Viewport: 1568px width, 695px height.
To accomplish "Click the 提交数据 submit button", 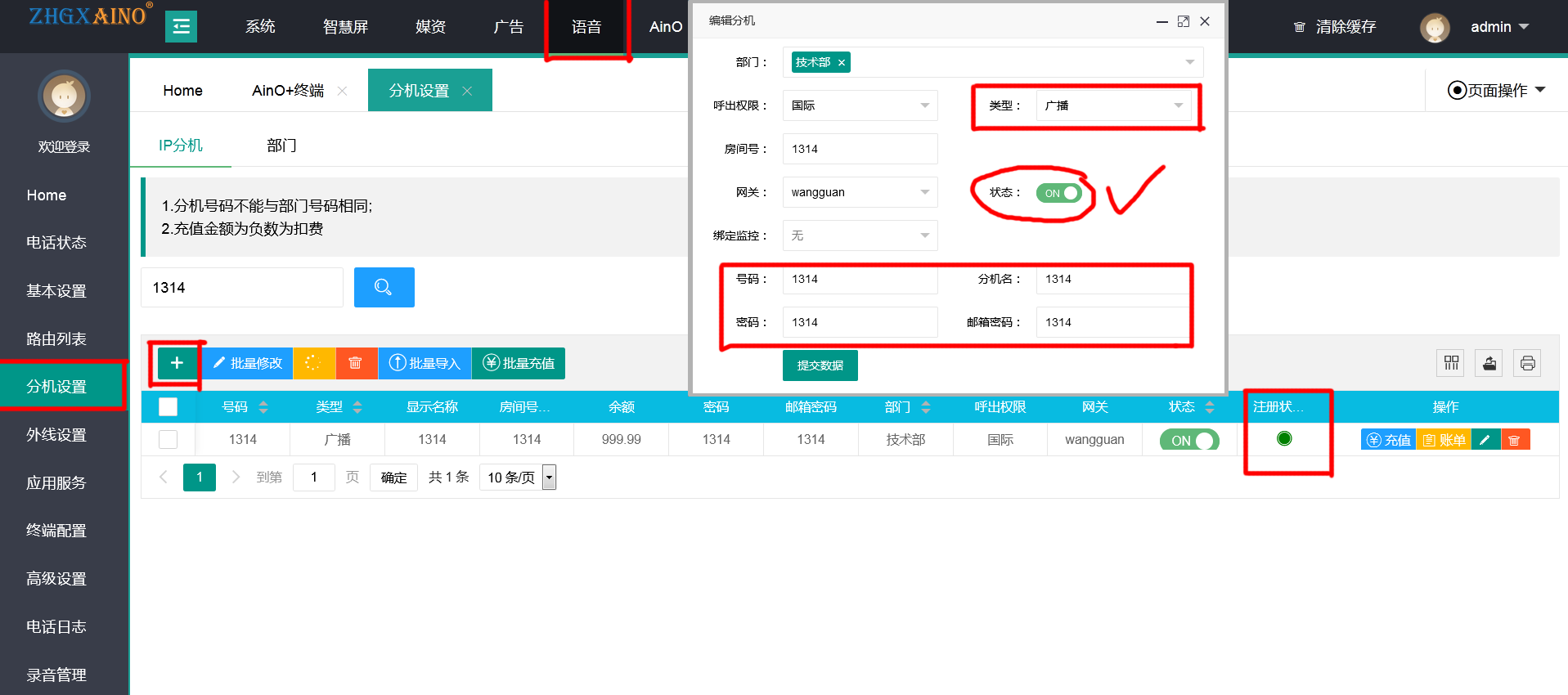I will tap(820, 365).
